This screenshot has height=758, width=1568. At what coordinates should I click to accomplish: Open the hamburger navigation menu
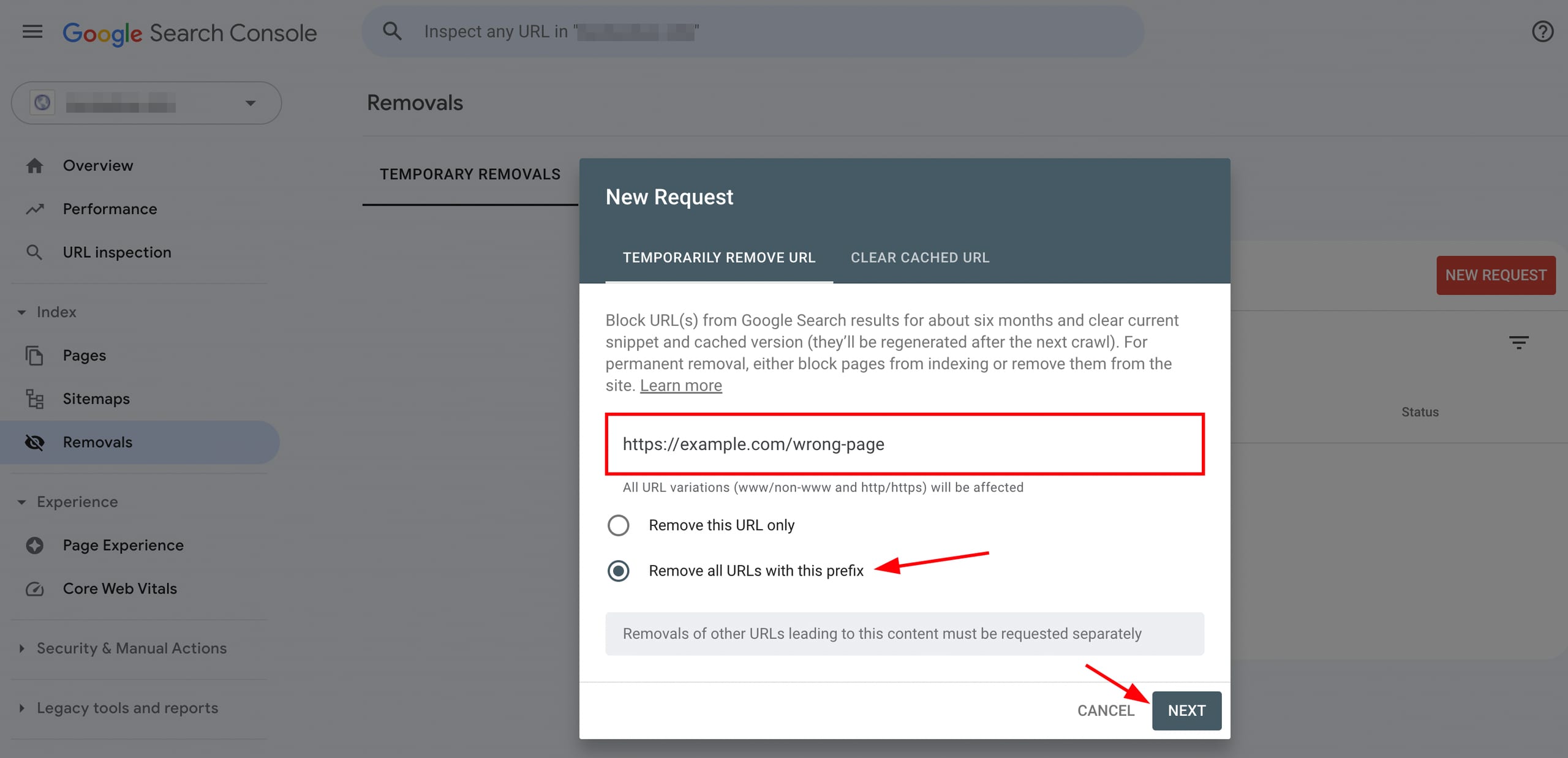[32, 31]
